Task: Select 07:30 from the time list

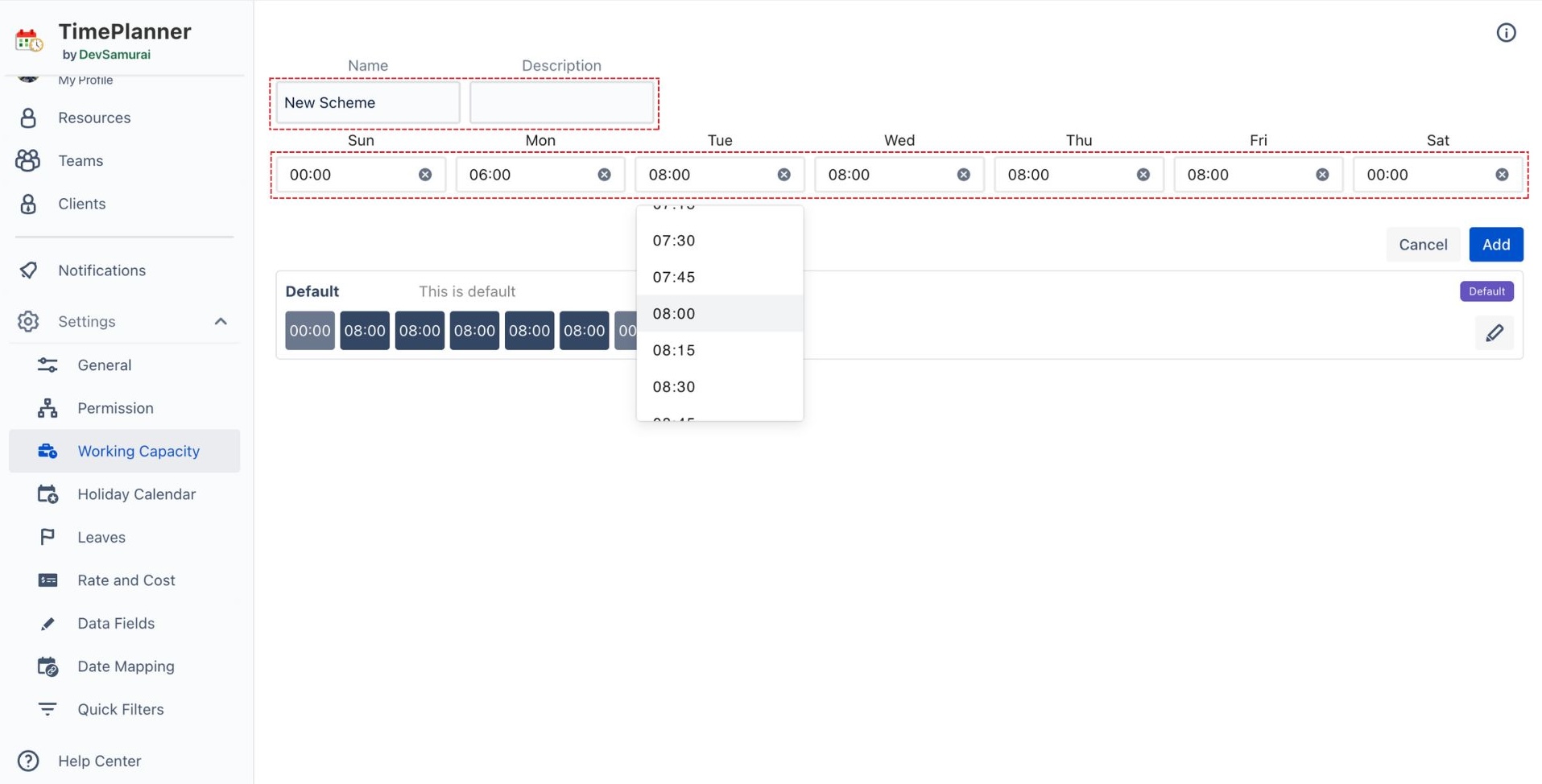Action: pos(674,241)
